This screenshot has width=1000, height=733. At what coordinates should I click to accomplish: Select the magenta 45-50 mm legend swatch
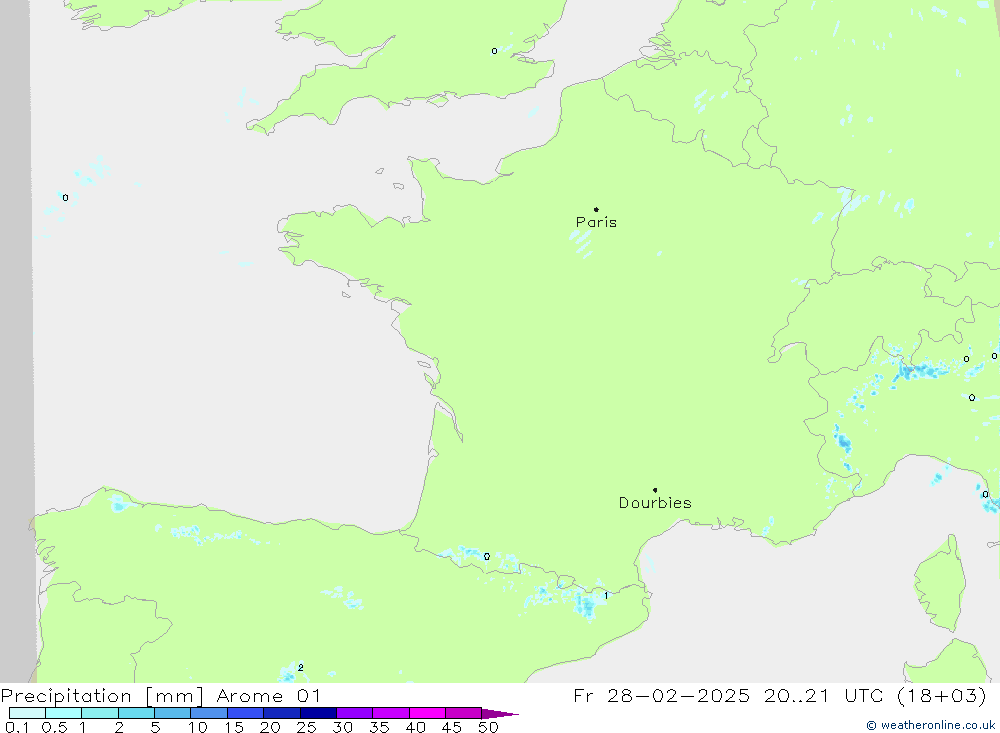coord(463,713)
